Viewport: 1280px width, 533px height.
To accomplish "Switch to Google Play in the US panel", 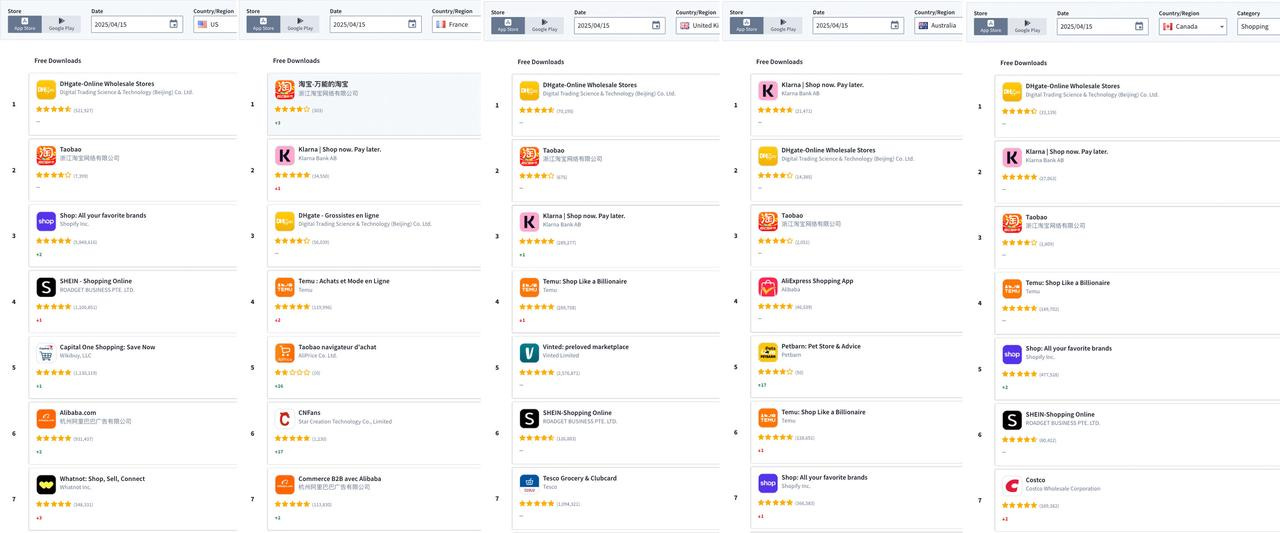I will (61, 24).
